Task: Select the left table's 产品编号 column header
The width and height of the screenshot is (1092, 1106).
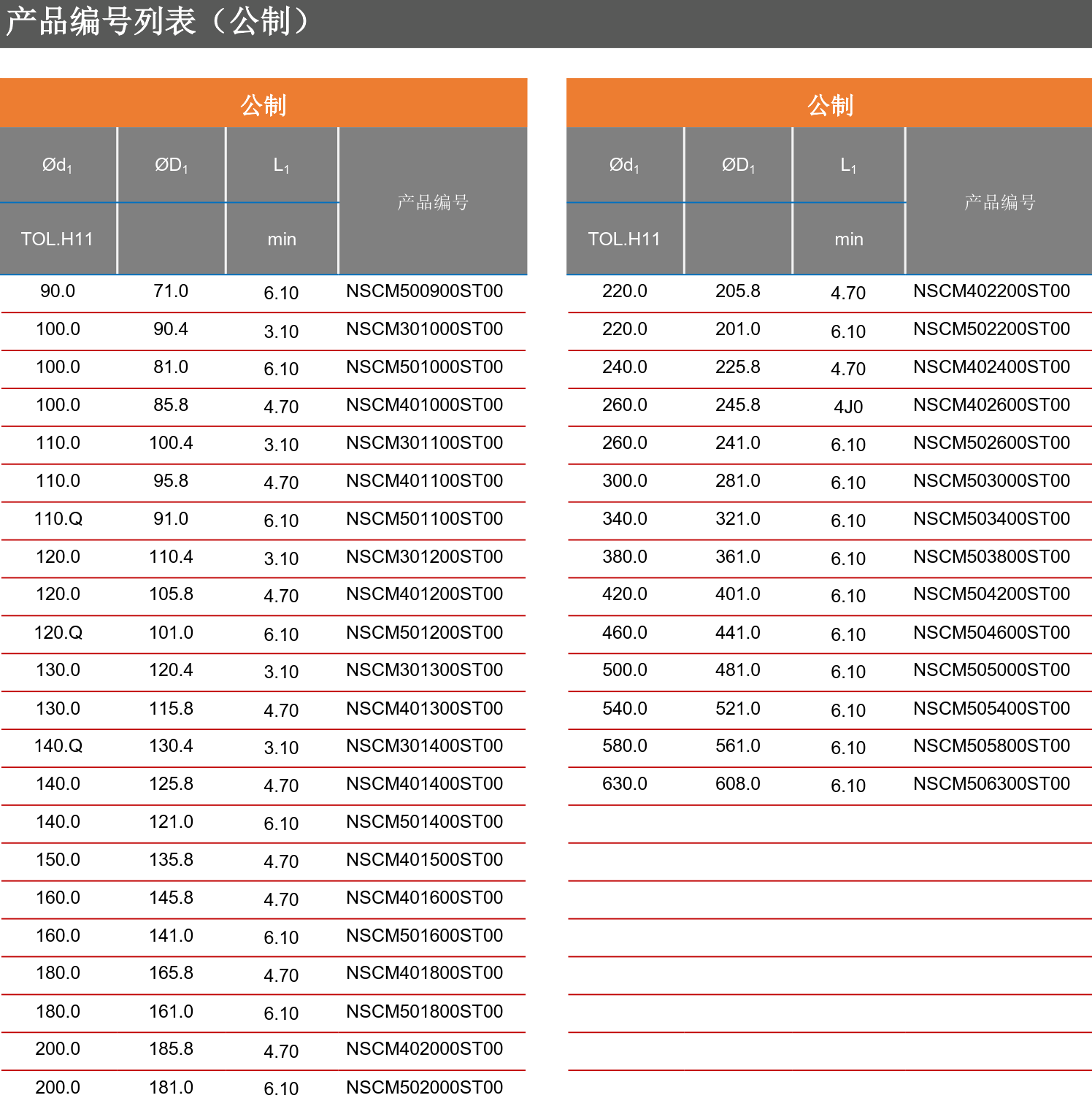Action: [433, 202]
